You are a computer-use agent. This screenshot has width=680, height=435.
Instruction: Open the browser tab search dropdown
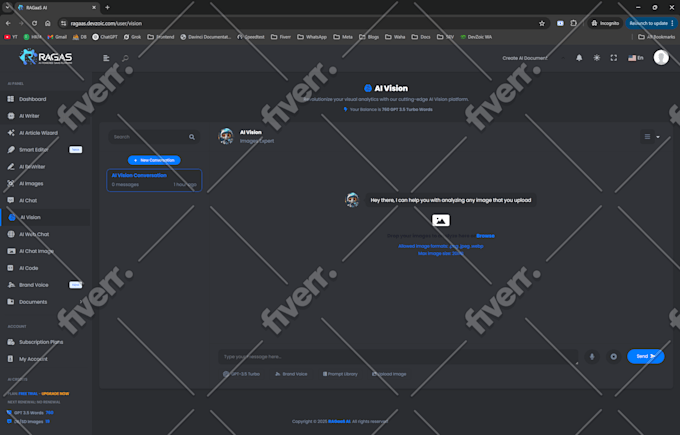pyautogui.click(x=7, y=7)
